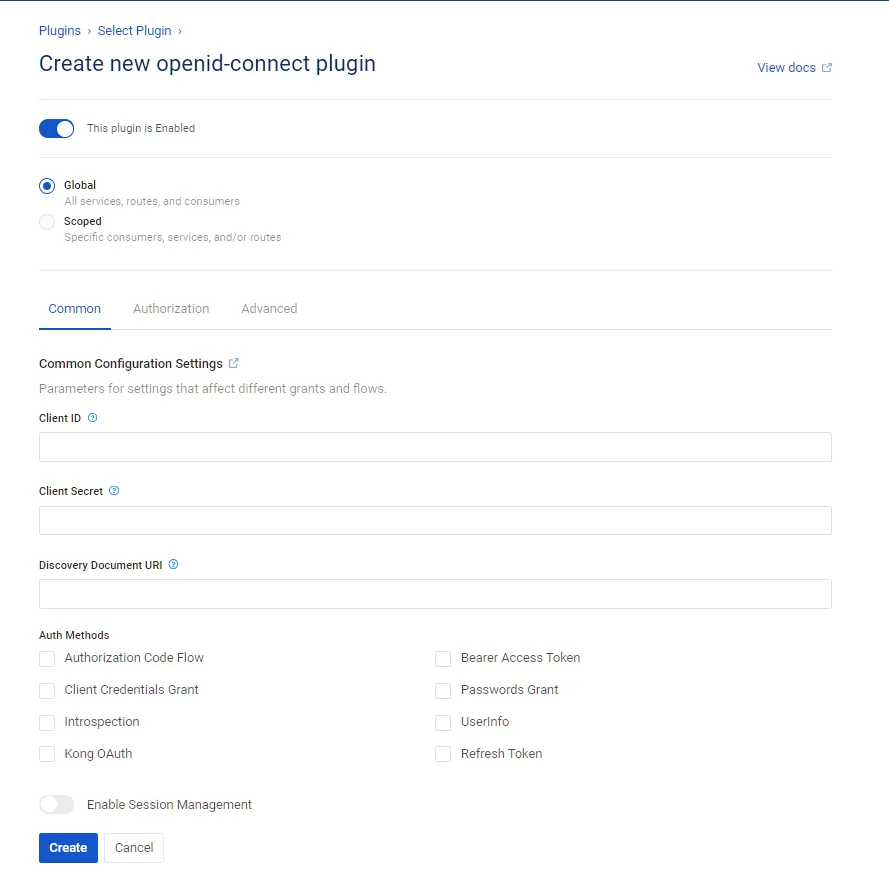
Task: Enable the Refresh Token checkbox
Action: click(x=443, y=754)
